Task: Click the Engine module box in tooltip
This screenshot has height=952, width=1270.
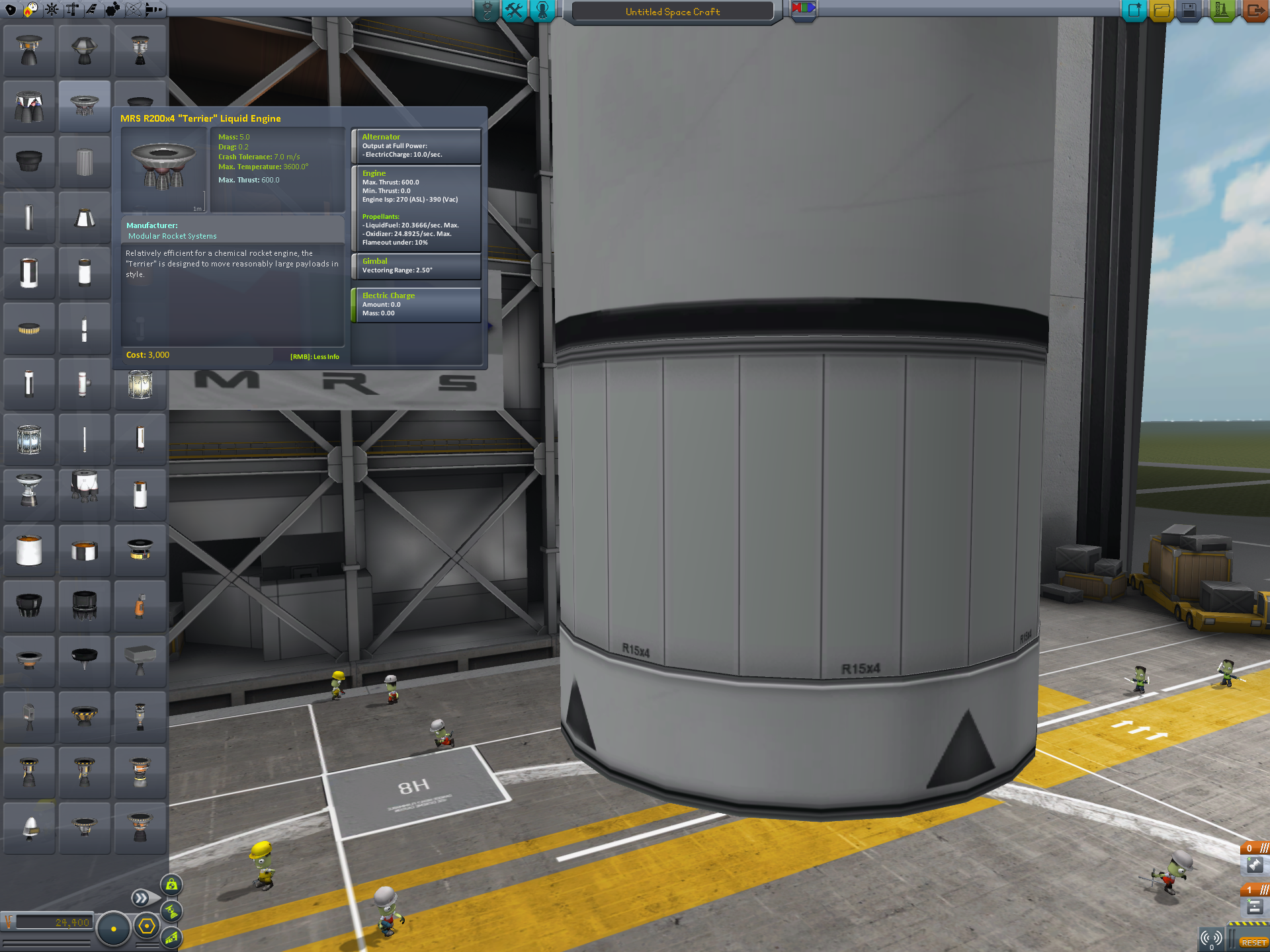Action: (416, 208)
